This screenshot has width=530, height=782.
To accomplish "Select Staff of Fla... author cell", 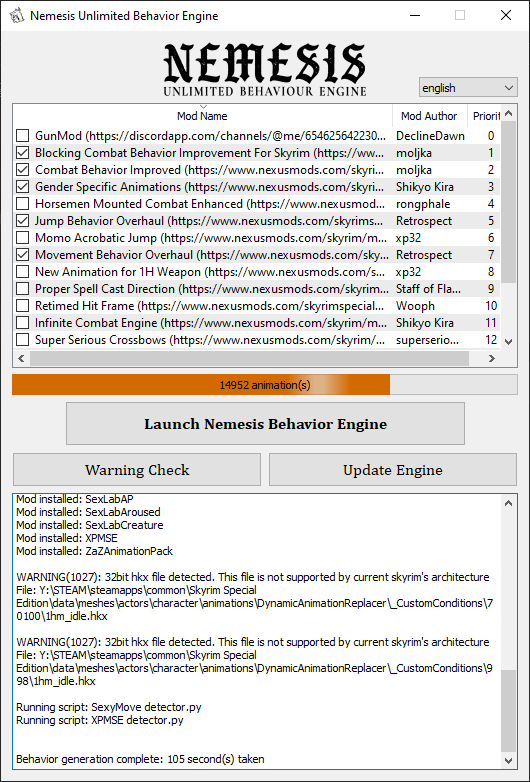I will [430, 289].
